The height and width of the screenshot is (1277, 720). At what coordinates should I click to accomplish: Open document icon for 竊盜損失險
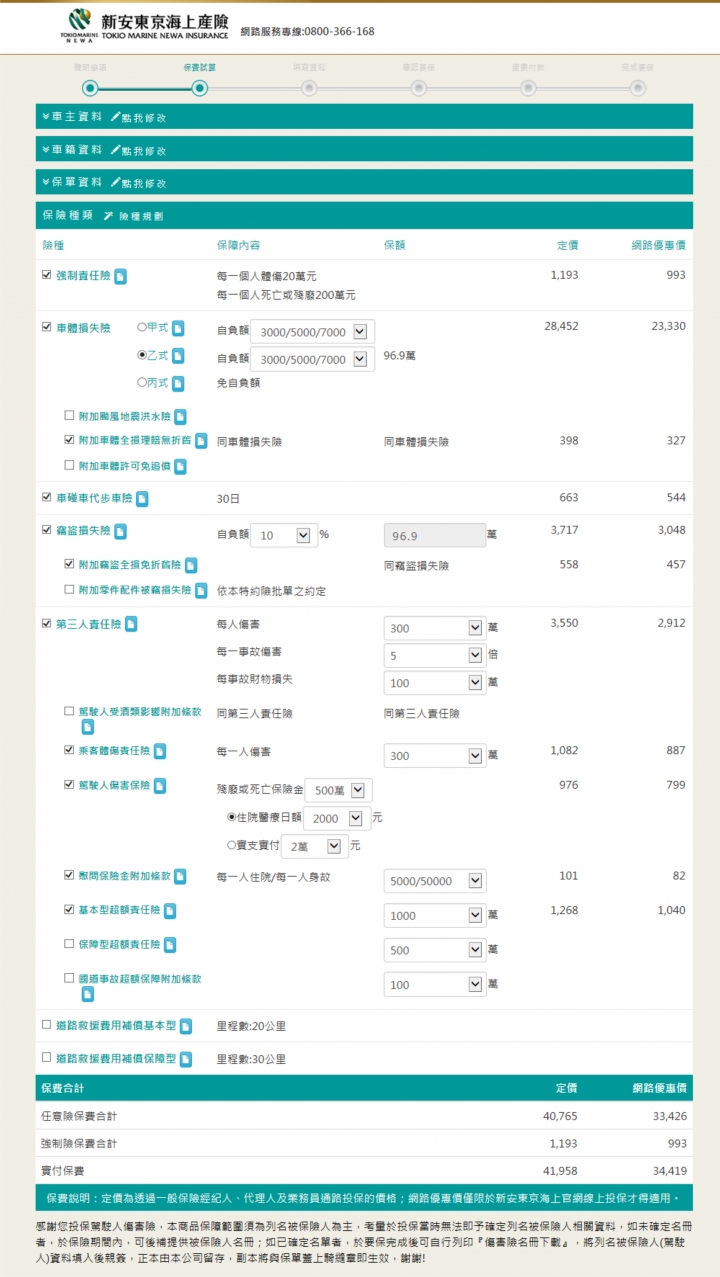click(x=120, y=532)
